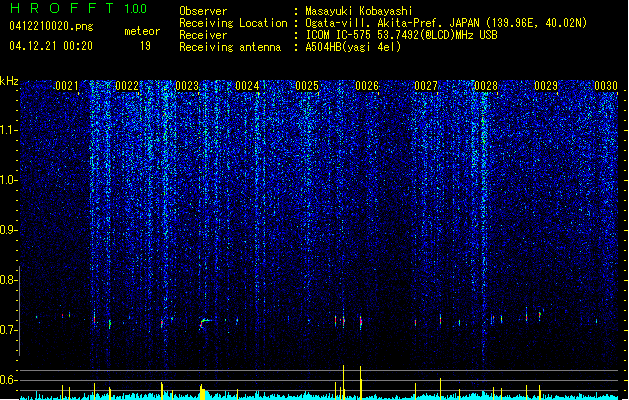This screenshot has height=400, width=629.
Task: Click the kHz axis unit label
Action: [9, 81]
